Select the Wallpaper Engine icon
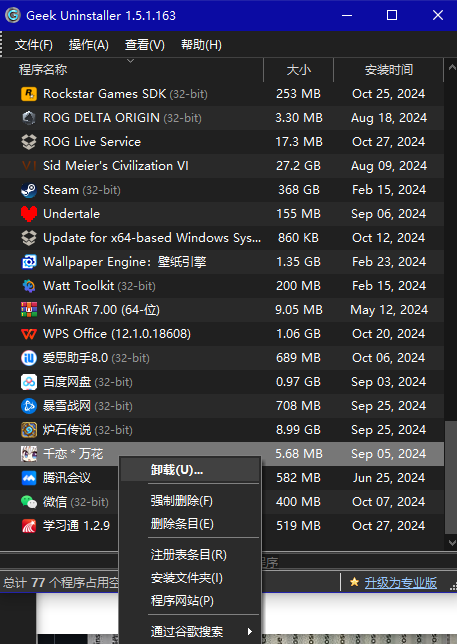The image size is (457, 644). click(x=29, y=262)
